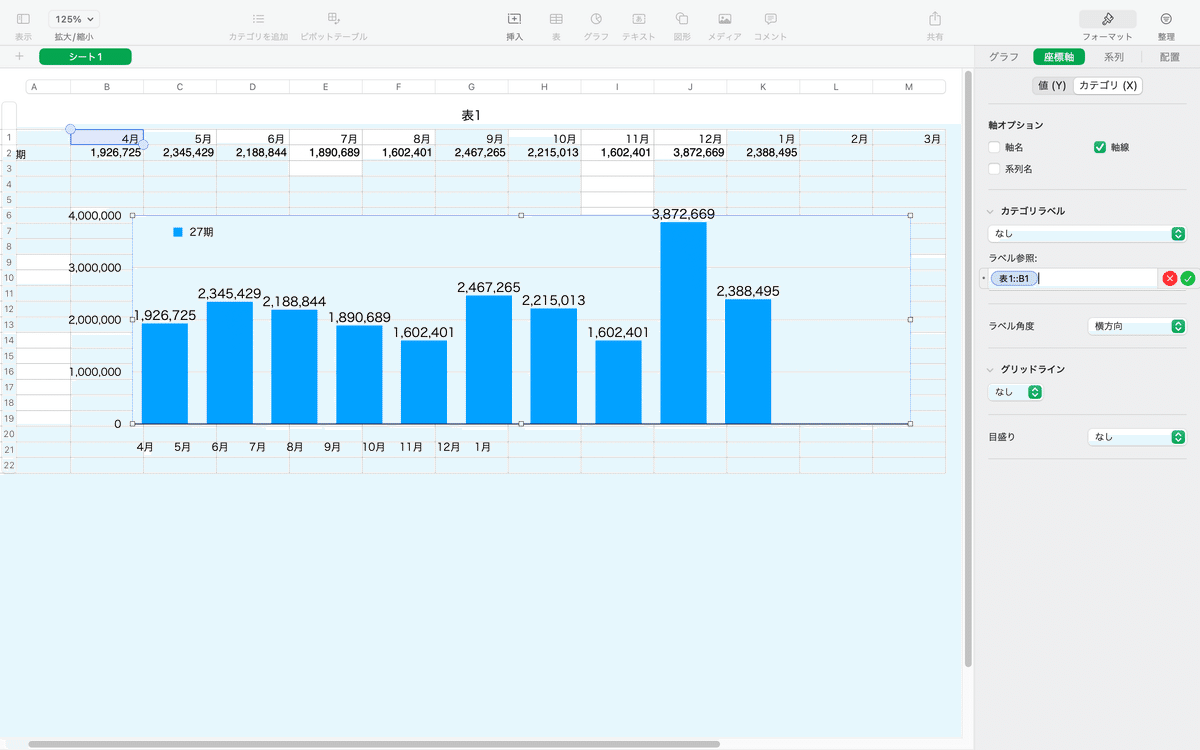Select cell B1 containing 4月
Image resolution: width=1200 pixels, height=750 pixels.
tap(107, 138)
